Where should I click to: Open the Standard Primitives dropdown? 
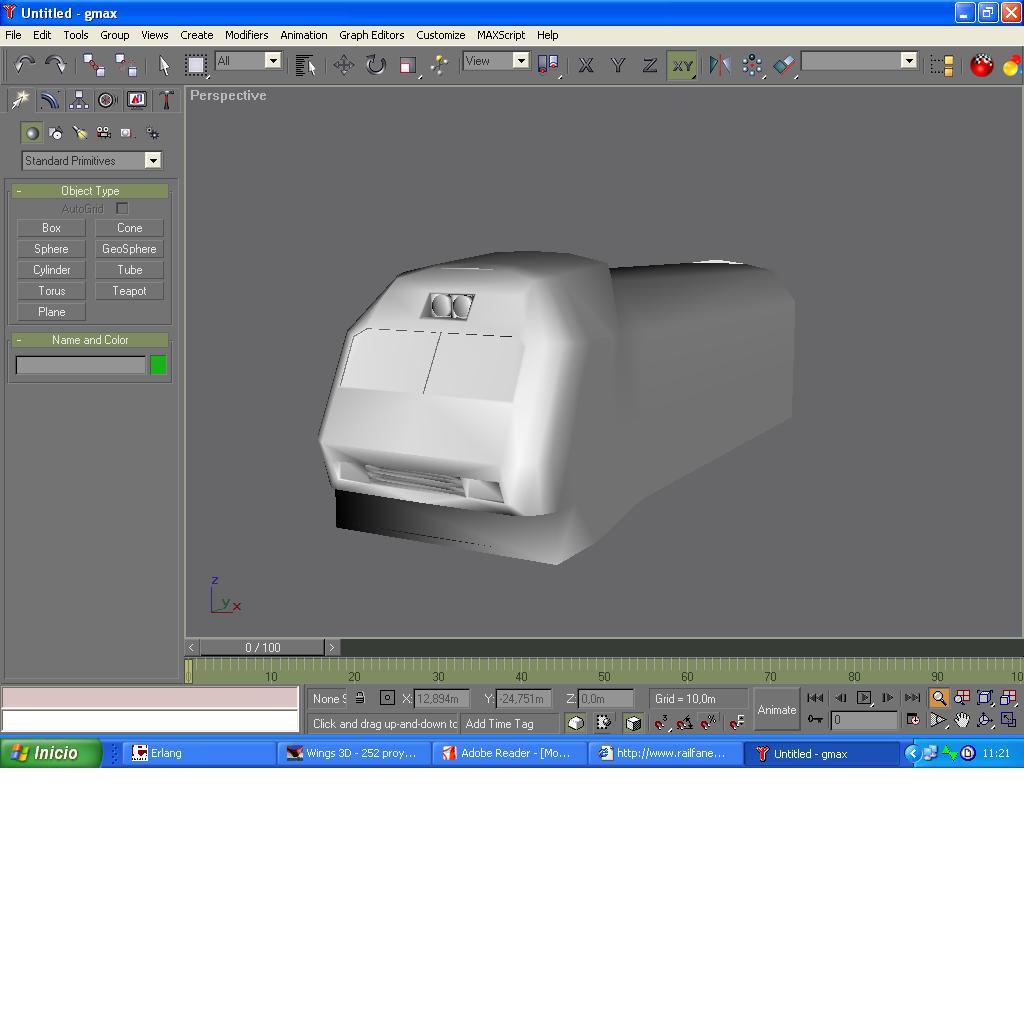[x=152, y=161]
